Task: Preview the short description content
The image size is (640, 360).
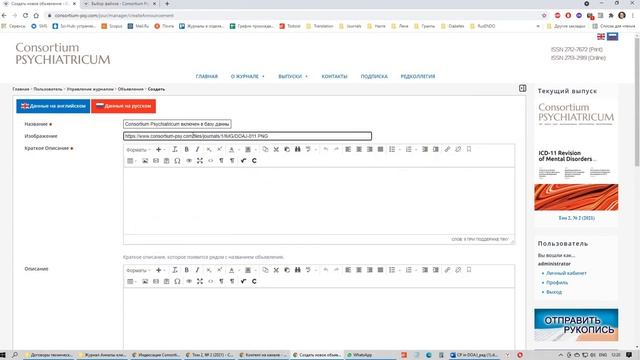Action: 189,161
